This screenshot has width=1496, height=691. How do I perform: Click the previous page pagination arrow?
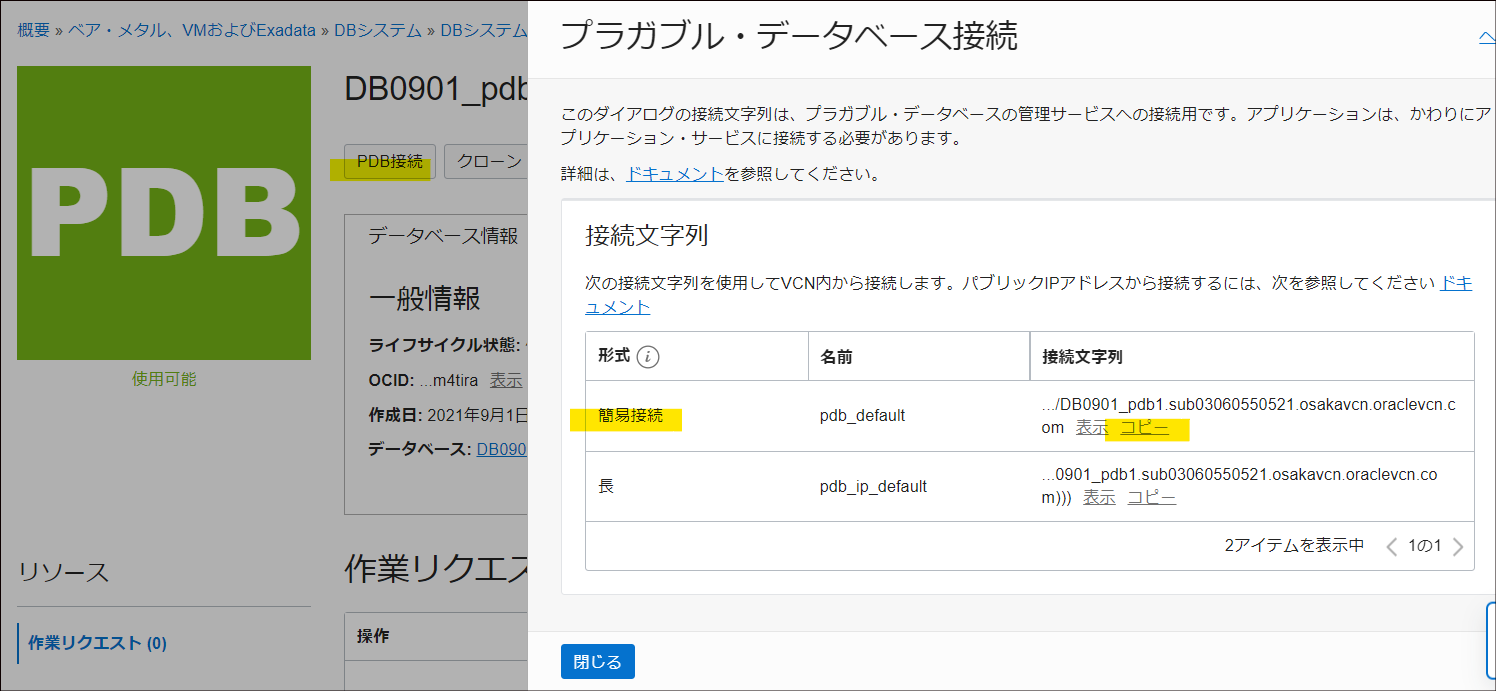[x=1392, y=546]
